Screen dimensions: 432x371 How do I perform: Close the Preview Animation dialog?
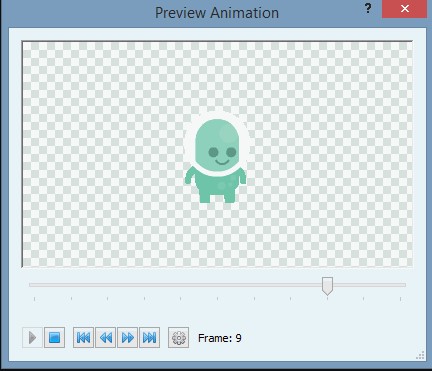pyautogui.click(x=405, y=9)
